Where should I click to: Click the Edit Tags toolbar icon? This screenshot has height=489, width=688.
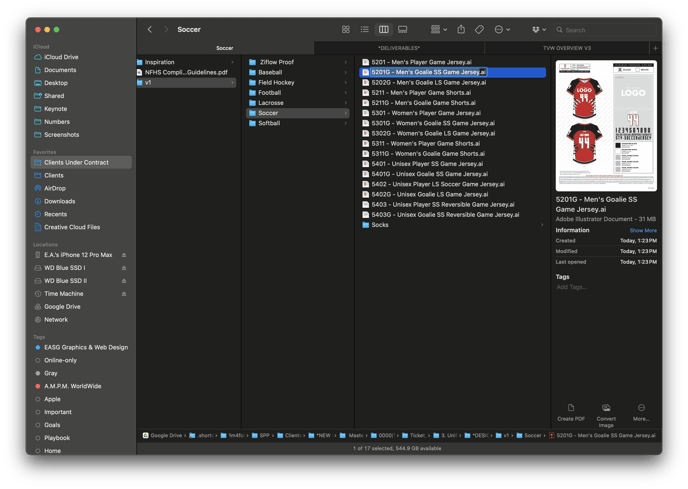[x=479, y=30]
